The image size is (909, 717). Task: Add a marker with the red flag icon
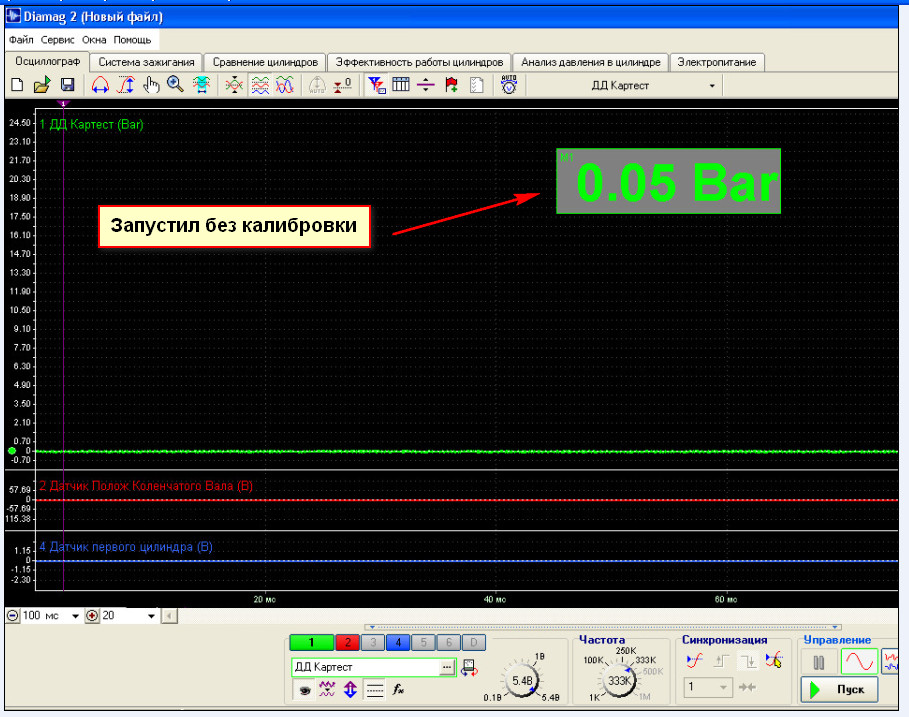pos(451,85)
